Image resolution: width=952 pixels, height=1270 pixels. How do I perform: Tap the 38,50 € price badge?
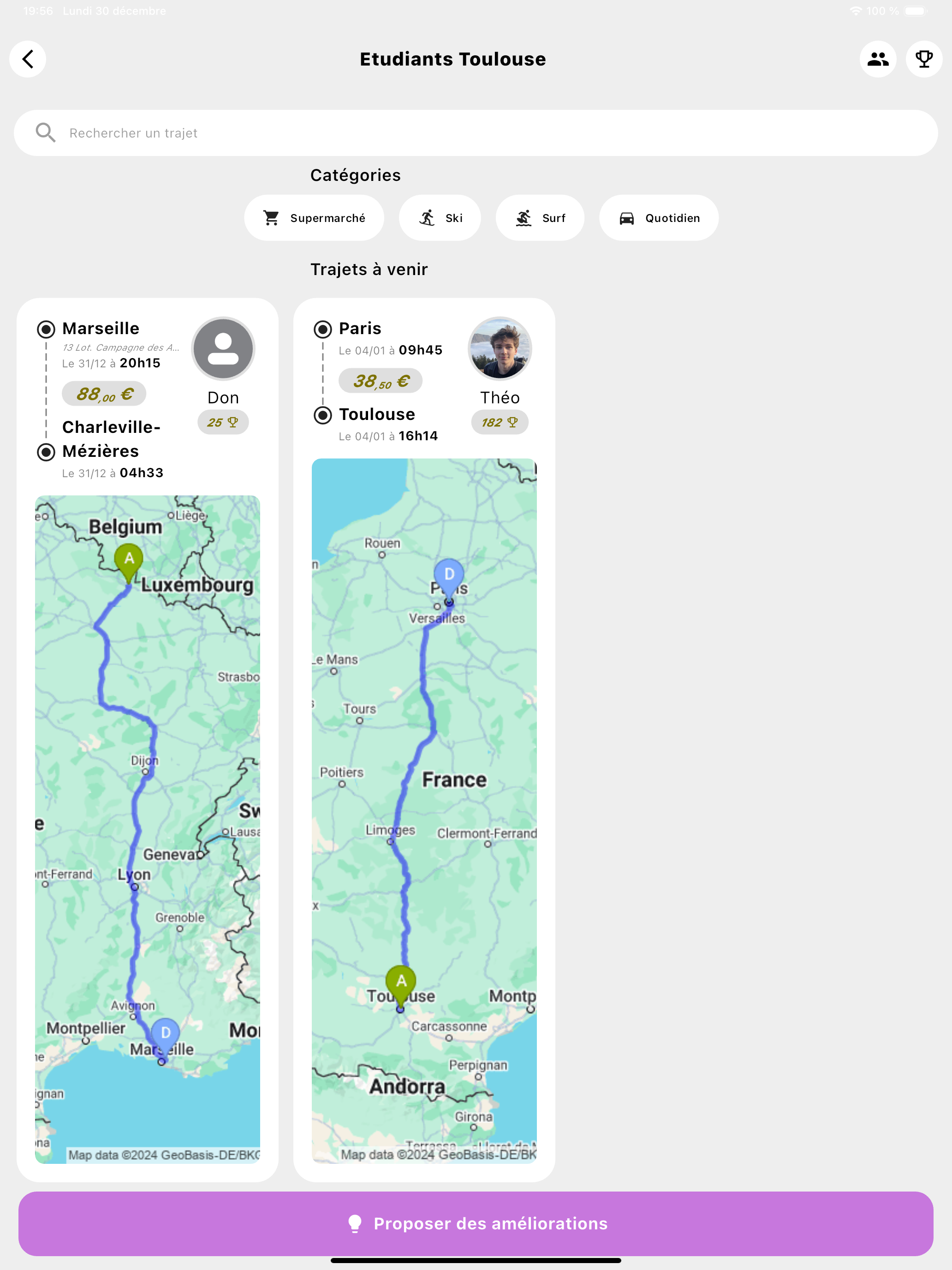[381, 381]
